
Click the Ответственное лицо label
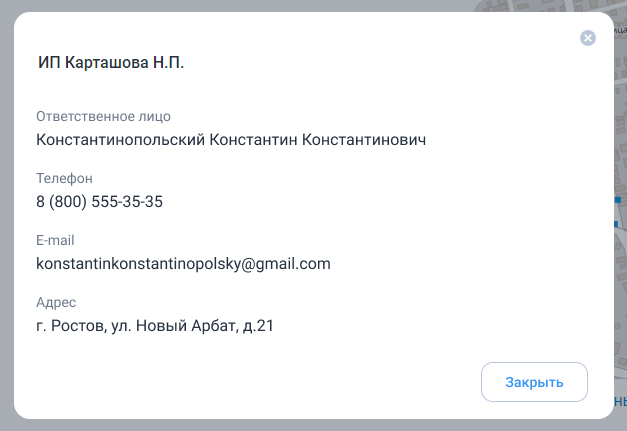point(103,116)
